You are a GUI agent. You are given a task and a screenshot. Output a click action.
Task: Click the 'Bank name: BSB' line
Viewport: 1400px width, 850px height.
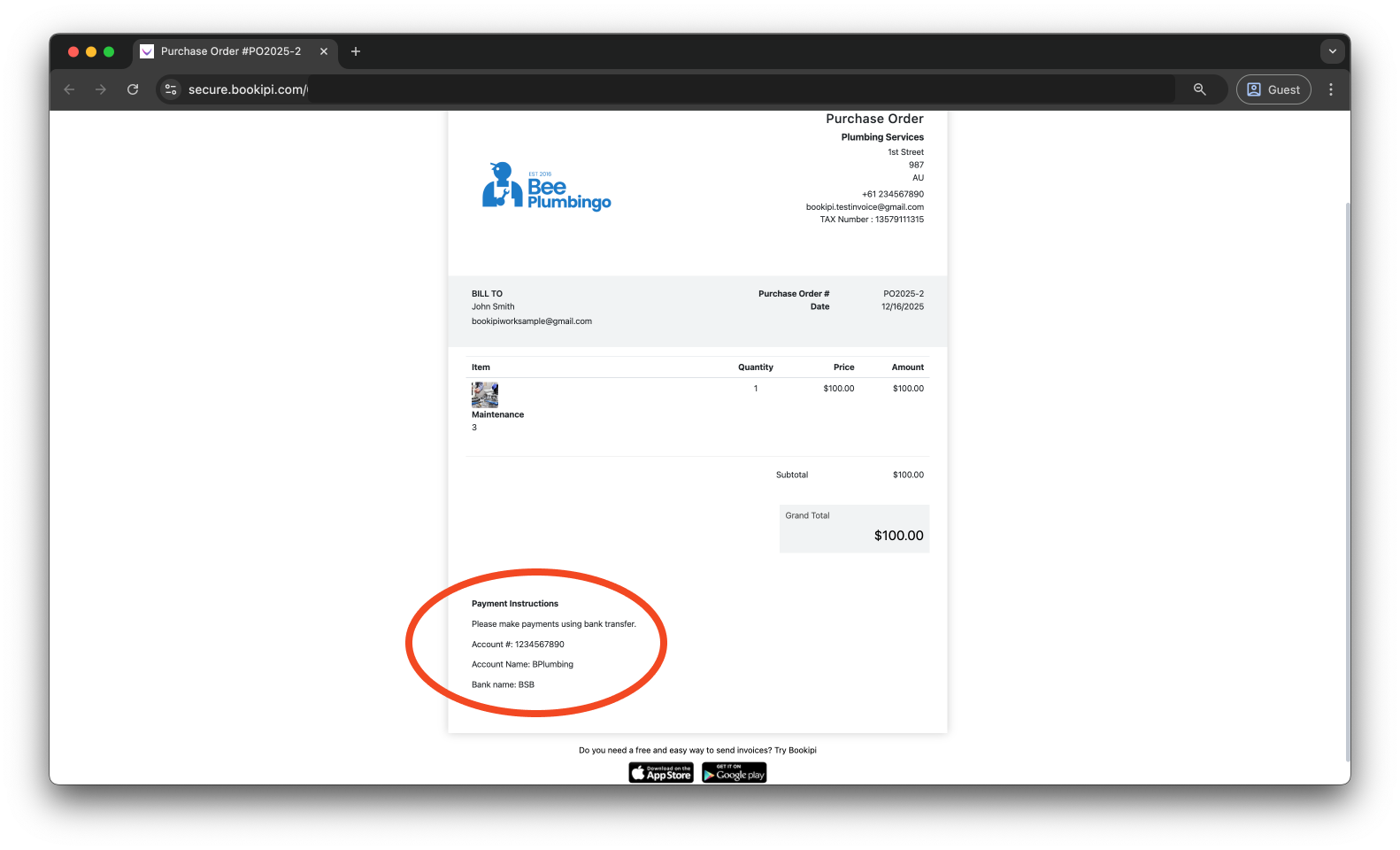coord(503,684)
